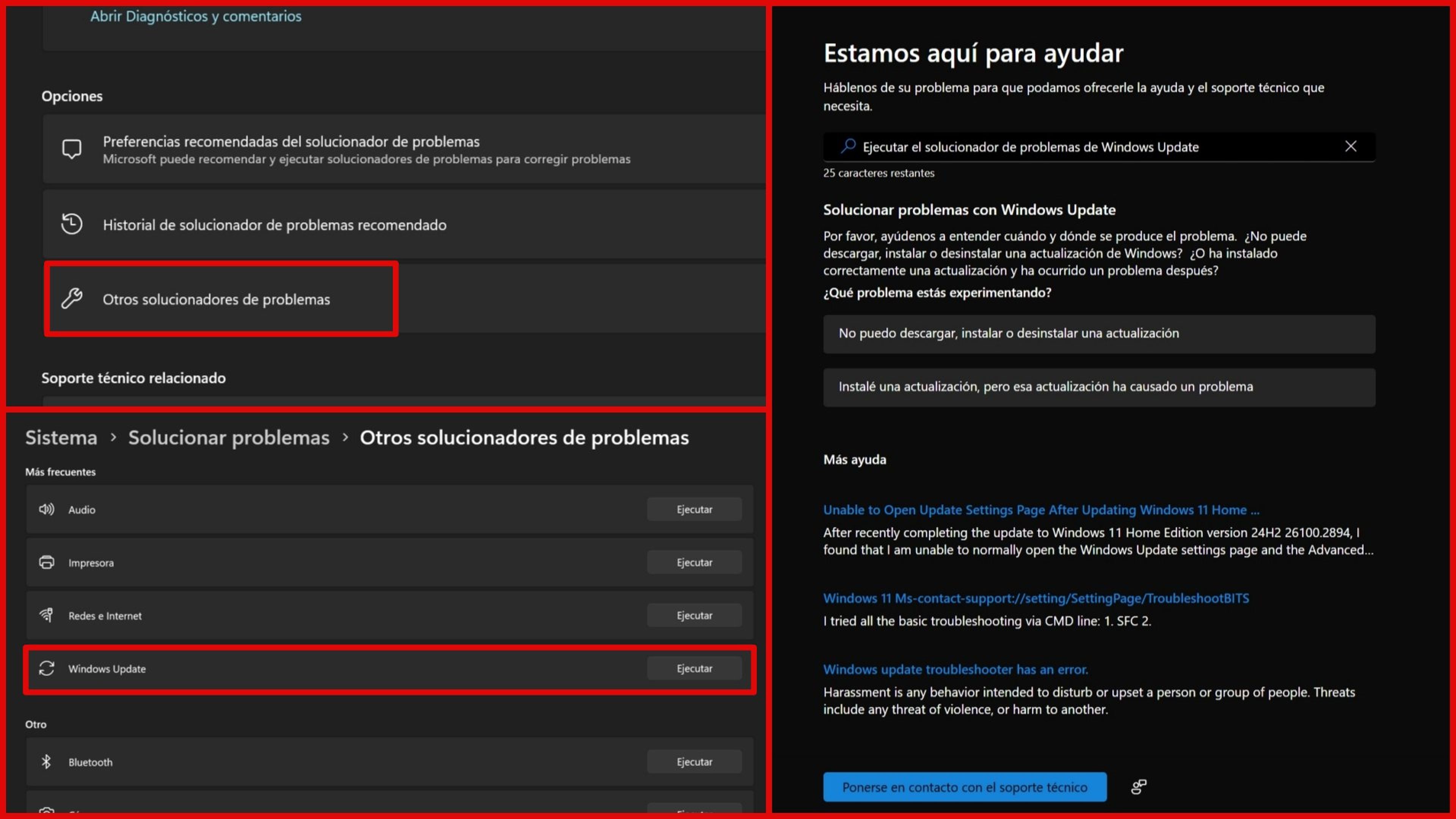The width and height of the screenshot is (1456, 819).
Task: Click the Otro section label
Action: pos(36,724)
